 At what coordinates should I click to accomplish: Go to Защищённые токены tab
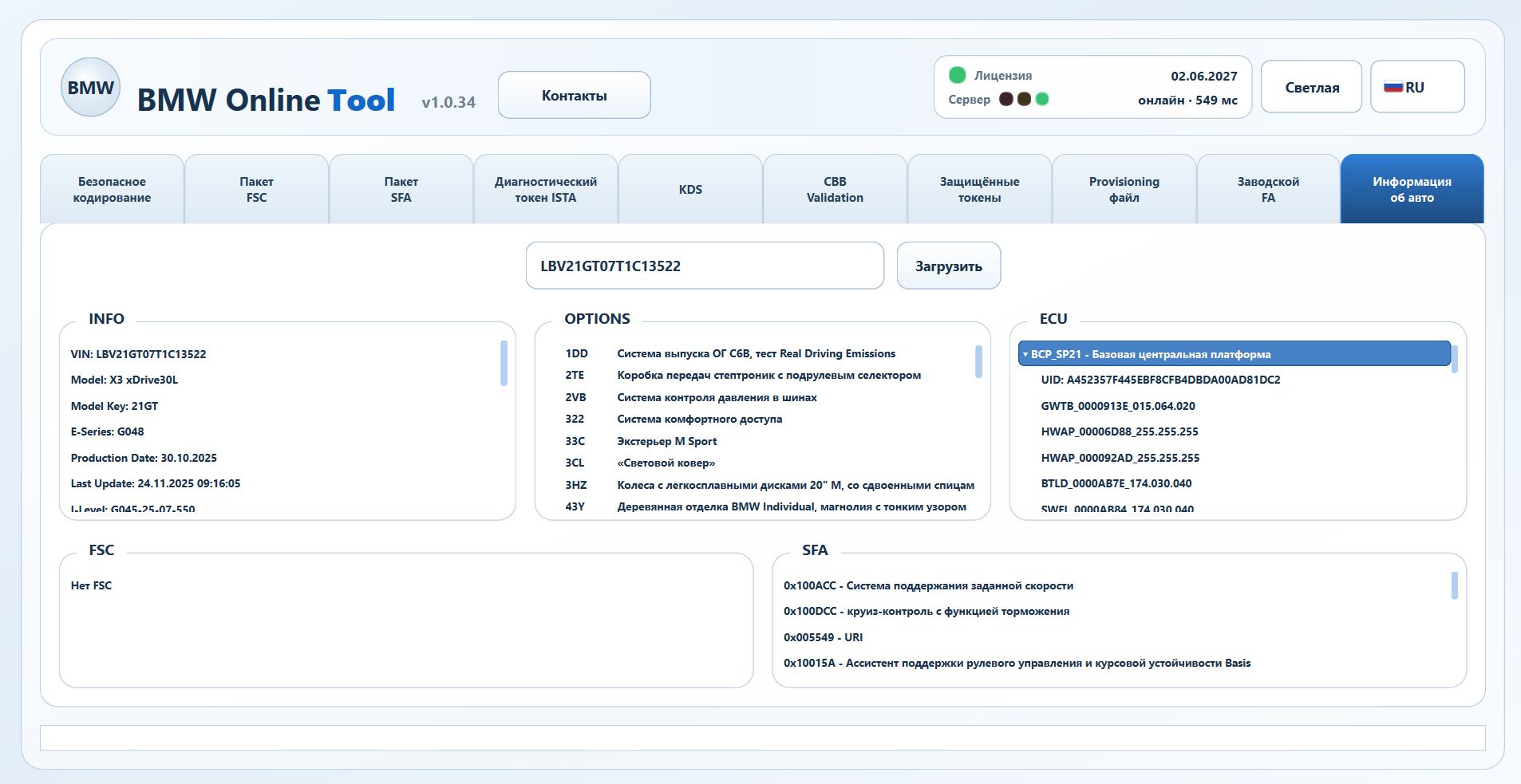point(979,190)
